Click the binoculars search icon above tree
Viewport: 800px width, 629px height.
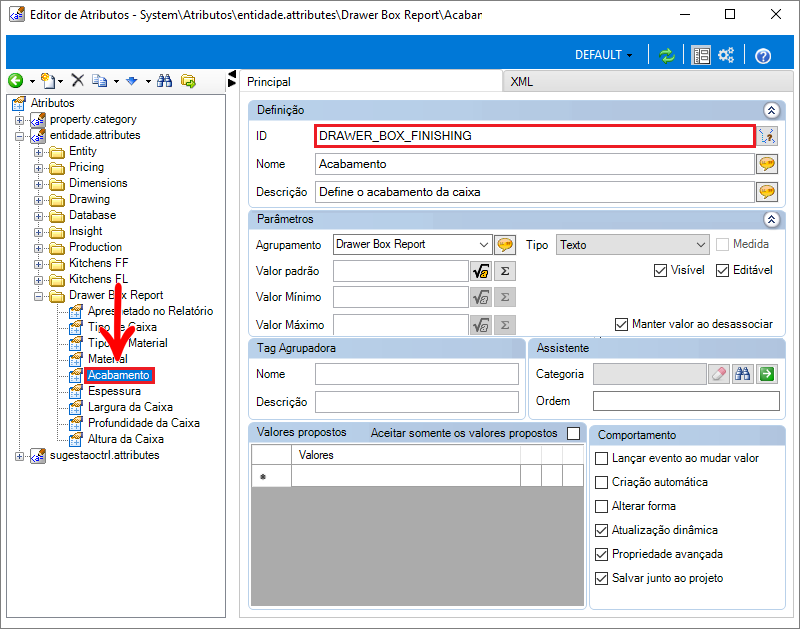pyautogui.click(x=165, y=80)
